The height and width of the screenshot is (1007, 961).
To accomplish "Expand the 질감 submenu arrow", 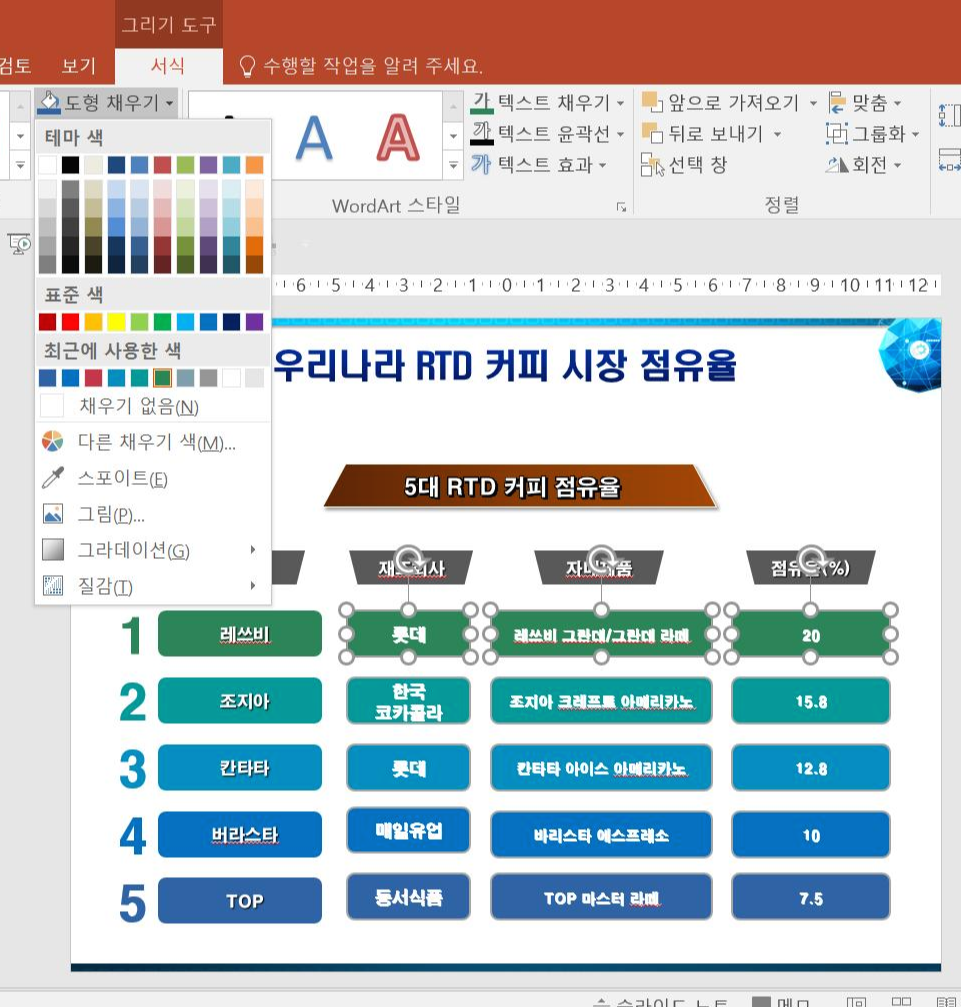I will [253, 585].
